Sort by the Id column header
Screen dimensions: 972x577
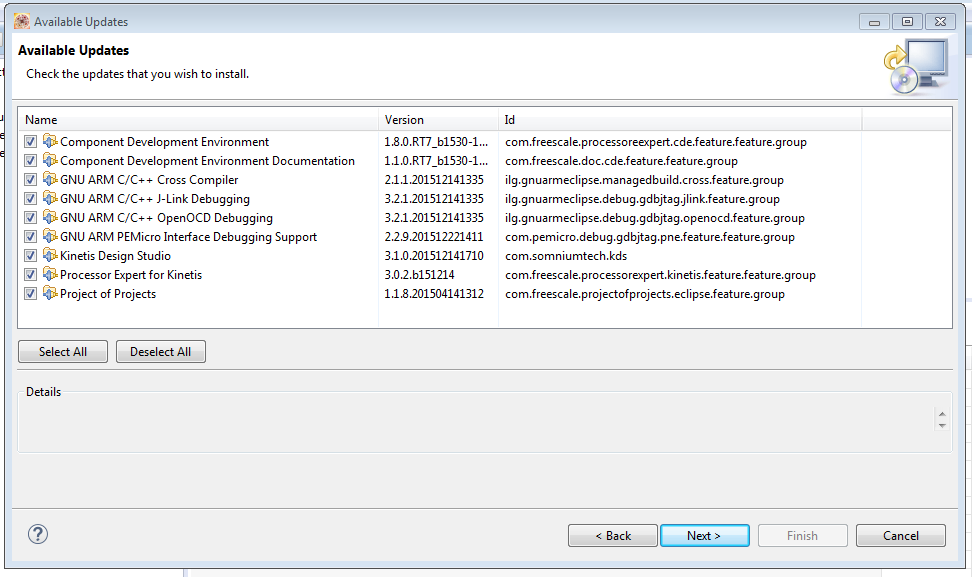coord(680,120)
